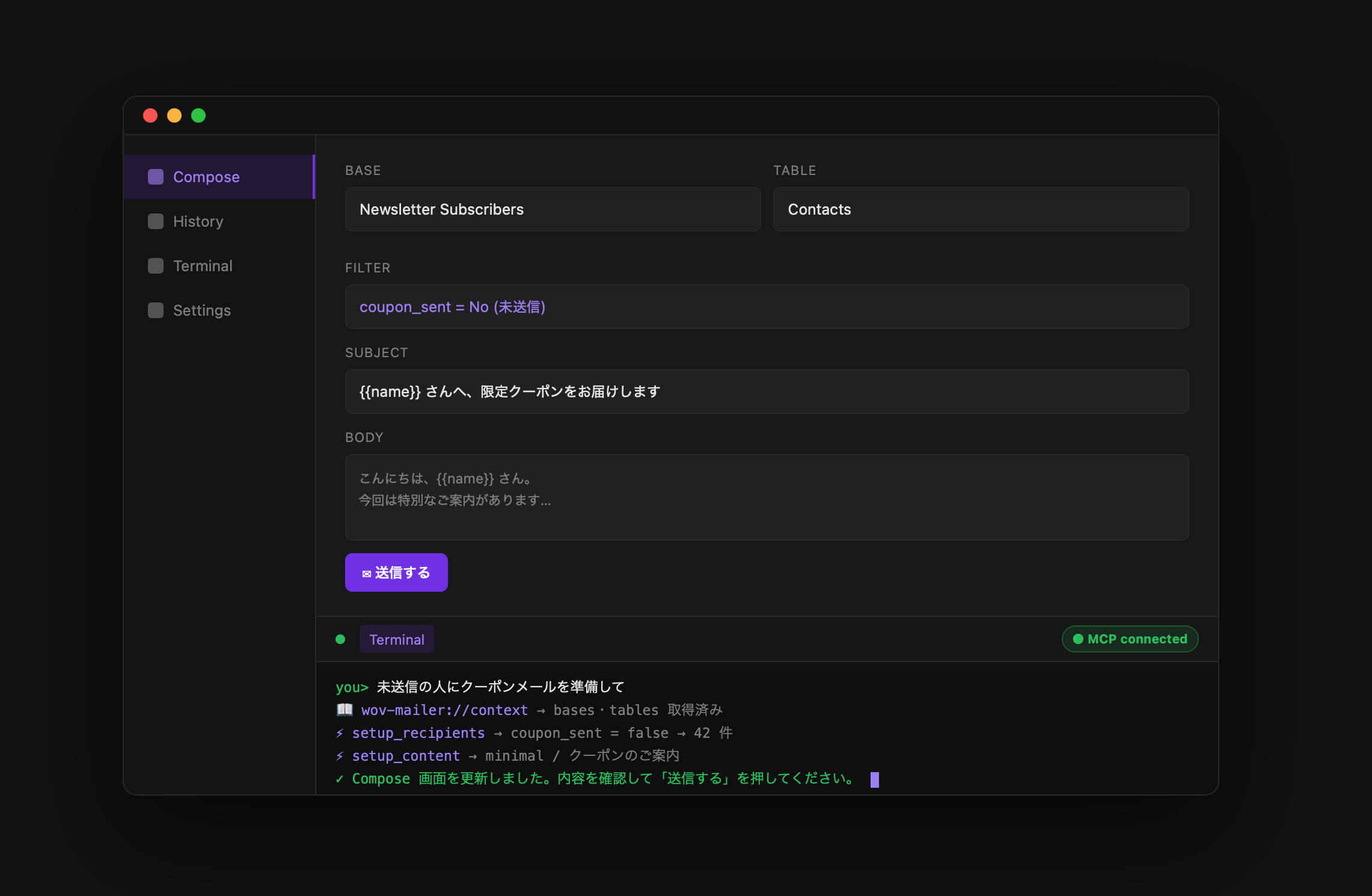Open the Table field Contacts

coord(981,209)
